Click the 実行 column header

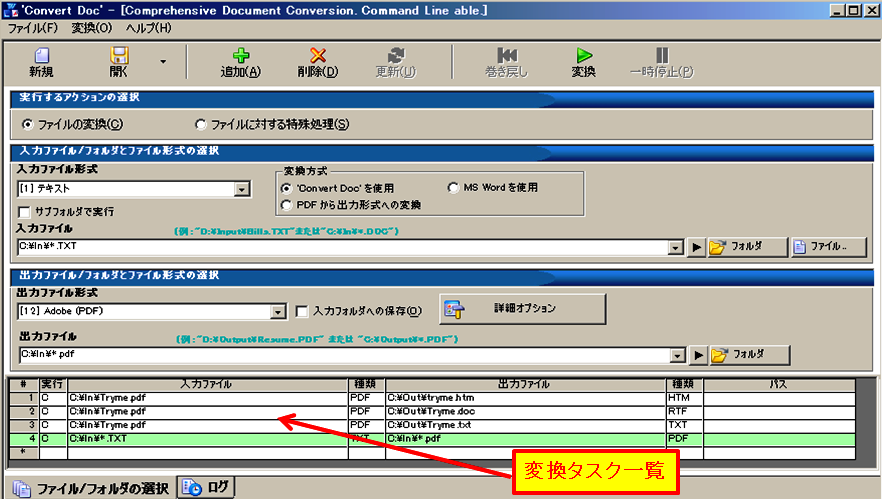click(x=53, y=384)
